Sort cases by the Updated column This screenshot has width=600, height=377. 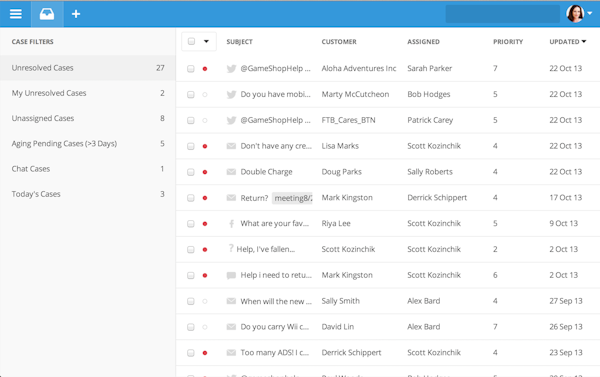pyautogui.click(x=567, y=42)
